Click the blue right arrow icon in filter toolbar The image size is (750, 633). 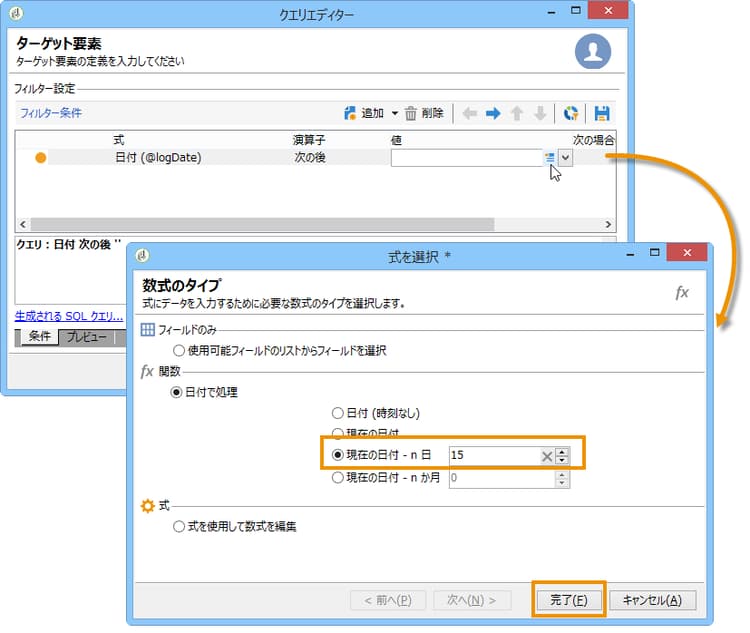click(493, 113)
